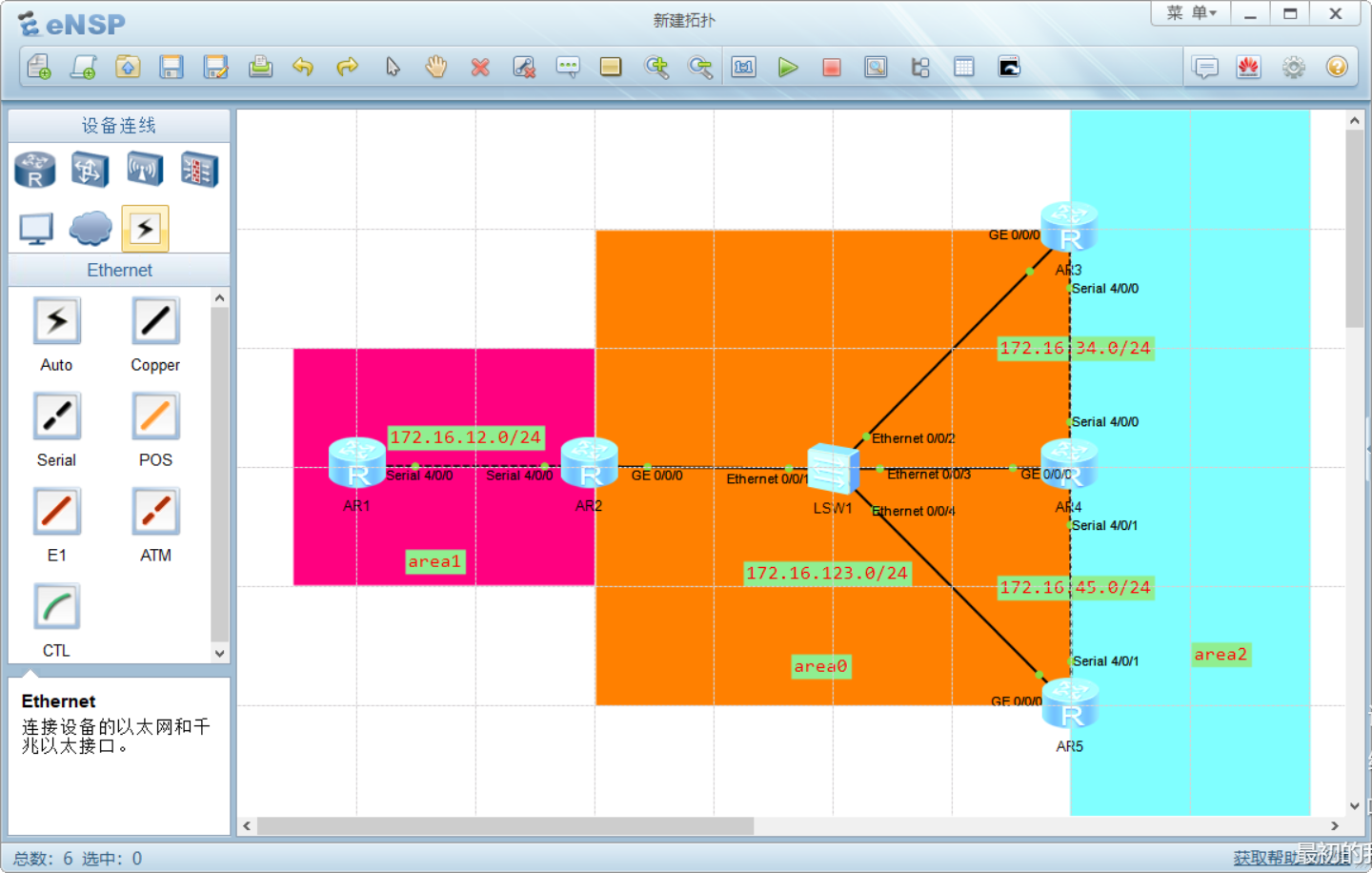Viewport: 1372px width, 873px height.
Task: Click the Save As toolbar icon
Action: pyautogui.click(x=216, y=67)
